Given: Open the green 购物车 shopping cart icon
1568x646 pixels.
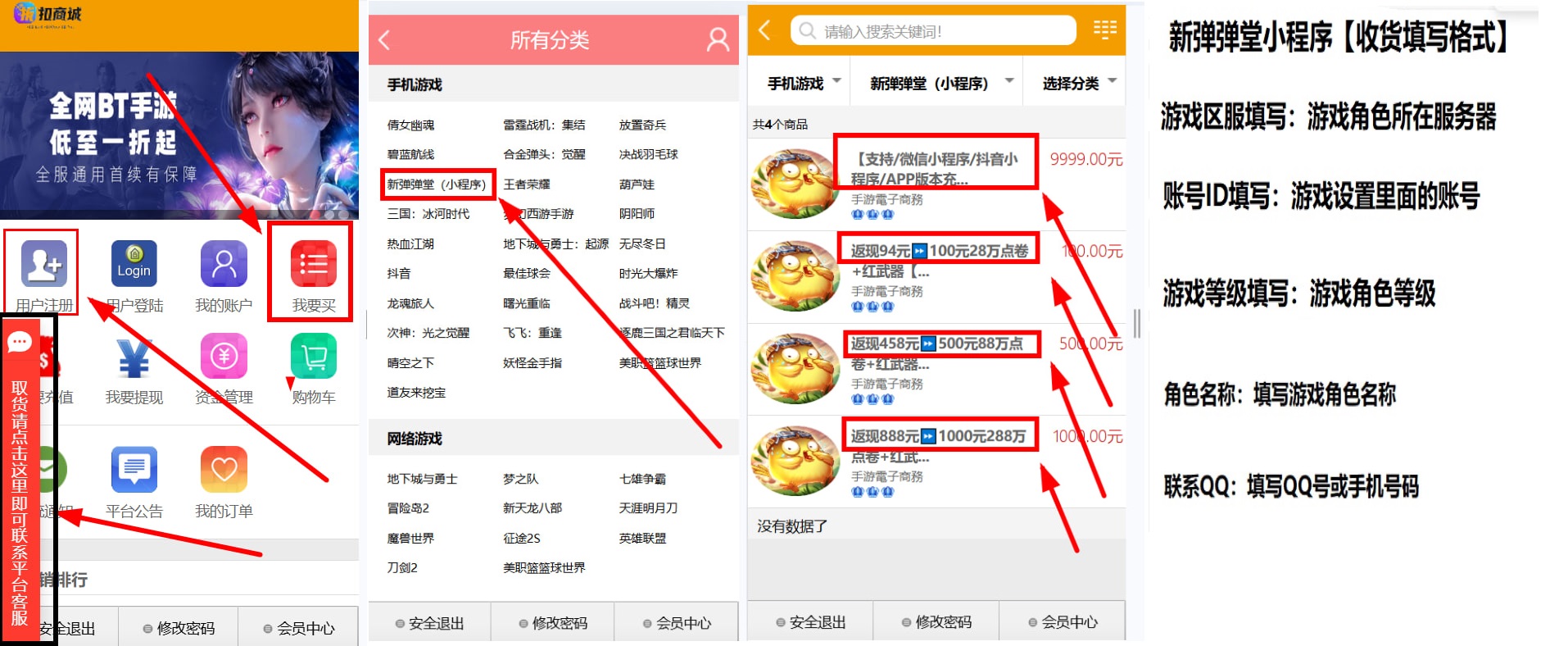Looking at the screenshot, I should coord(313,357).
